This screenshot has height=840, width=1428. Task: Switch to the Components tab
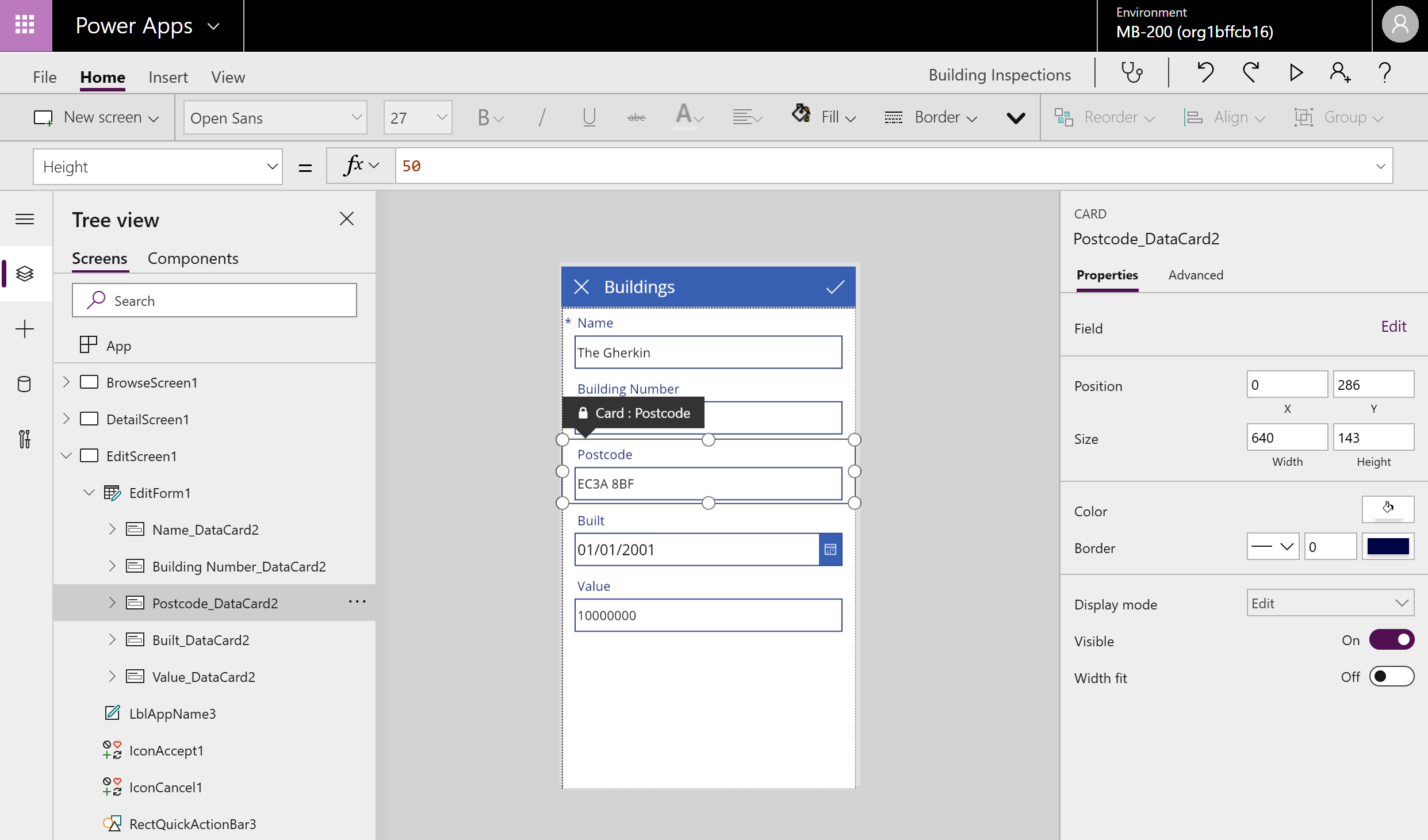(x=193, y=258)
